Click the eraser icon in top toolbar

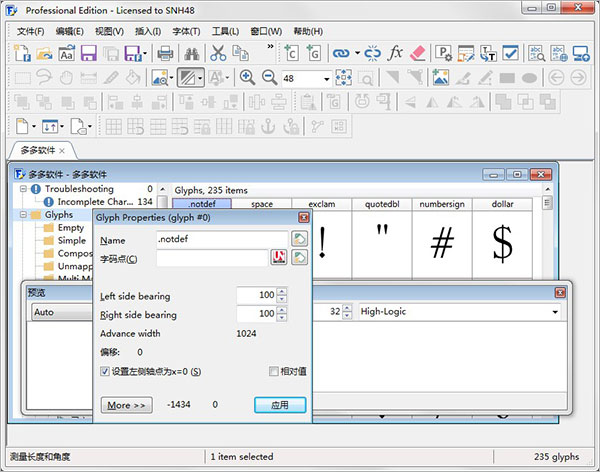pos(418,53)
